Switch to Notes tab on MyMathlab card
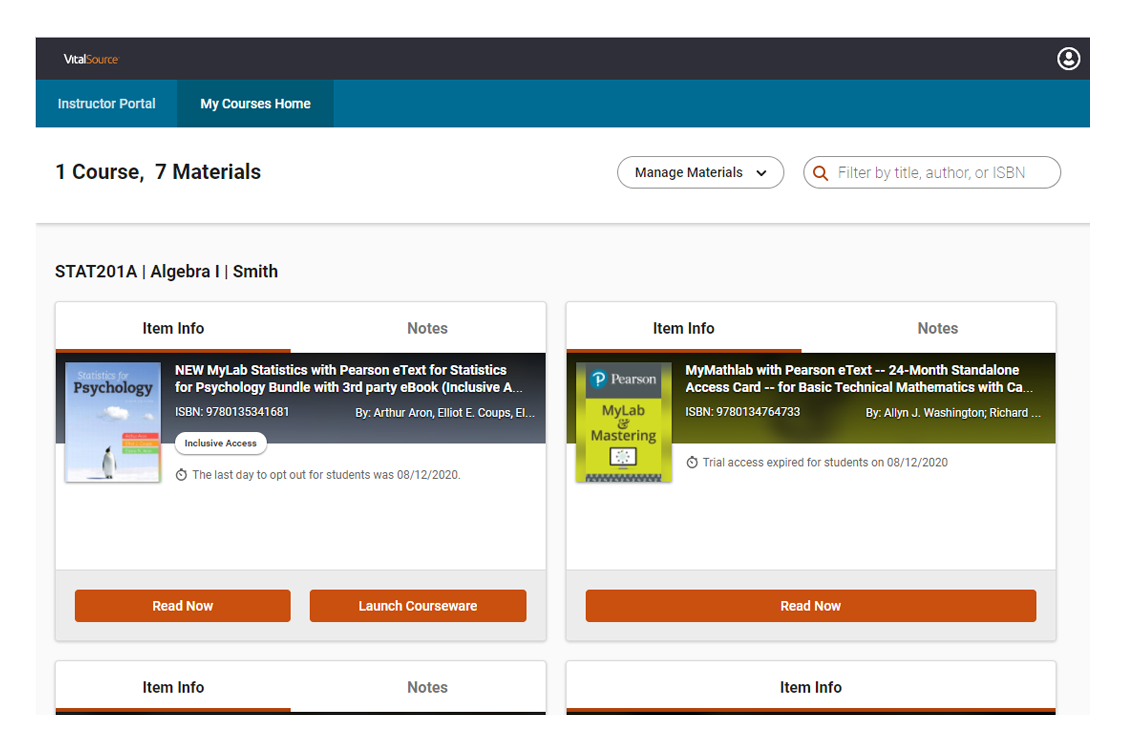Screen dimensions: 1125x750 (937, 328)
